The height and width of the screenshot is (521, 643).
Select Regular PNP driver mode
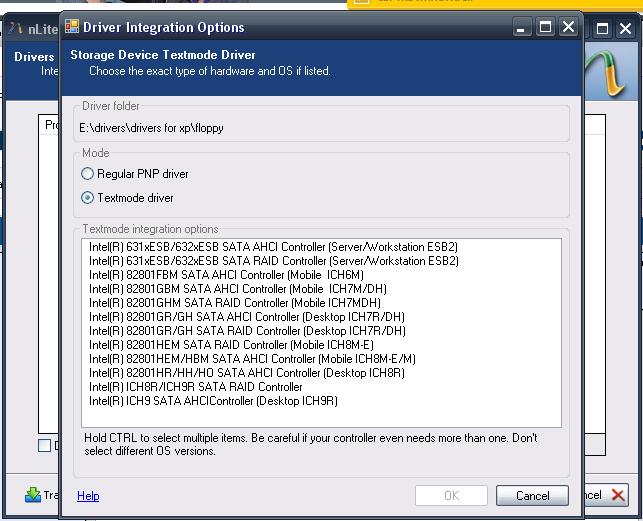tap(135, 174)
